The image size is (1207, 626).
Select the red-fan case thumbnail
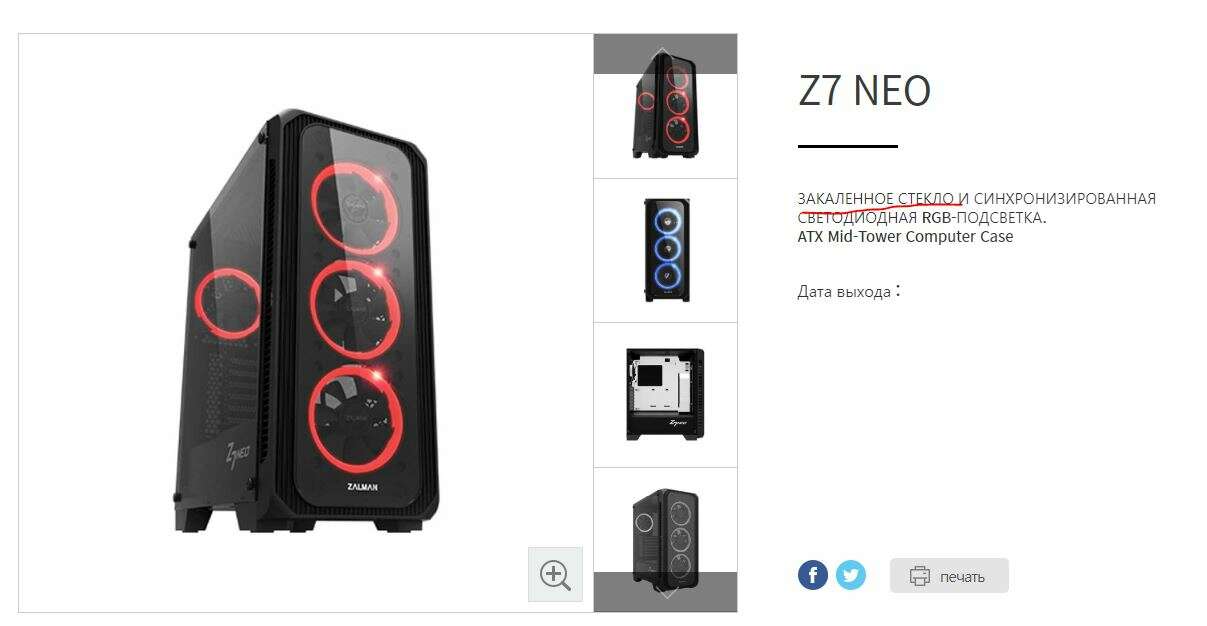tap(665, 106)
